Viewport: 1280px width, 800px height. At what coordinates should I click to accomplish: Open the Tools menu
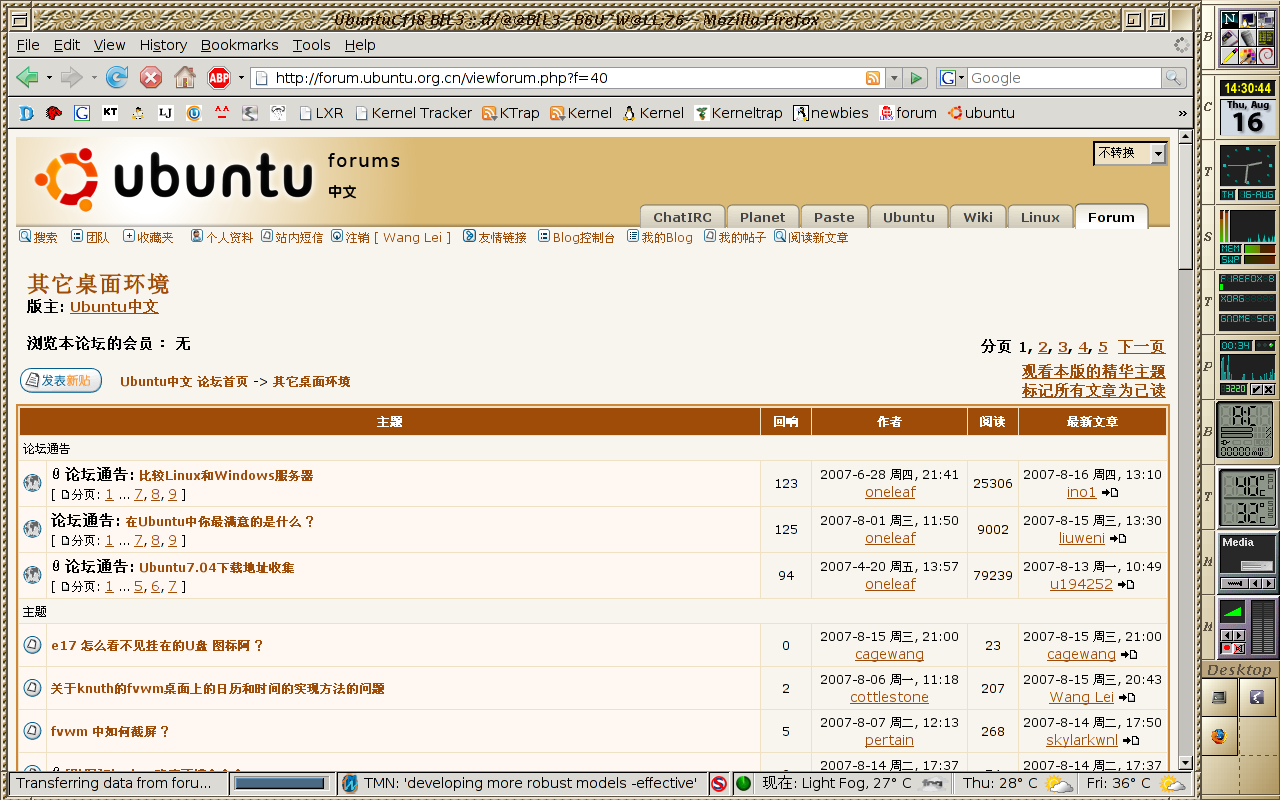click(x=311, y=45)
